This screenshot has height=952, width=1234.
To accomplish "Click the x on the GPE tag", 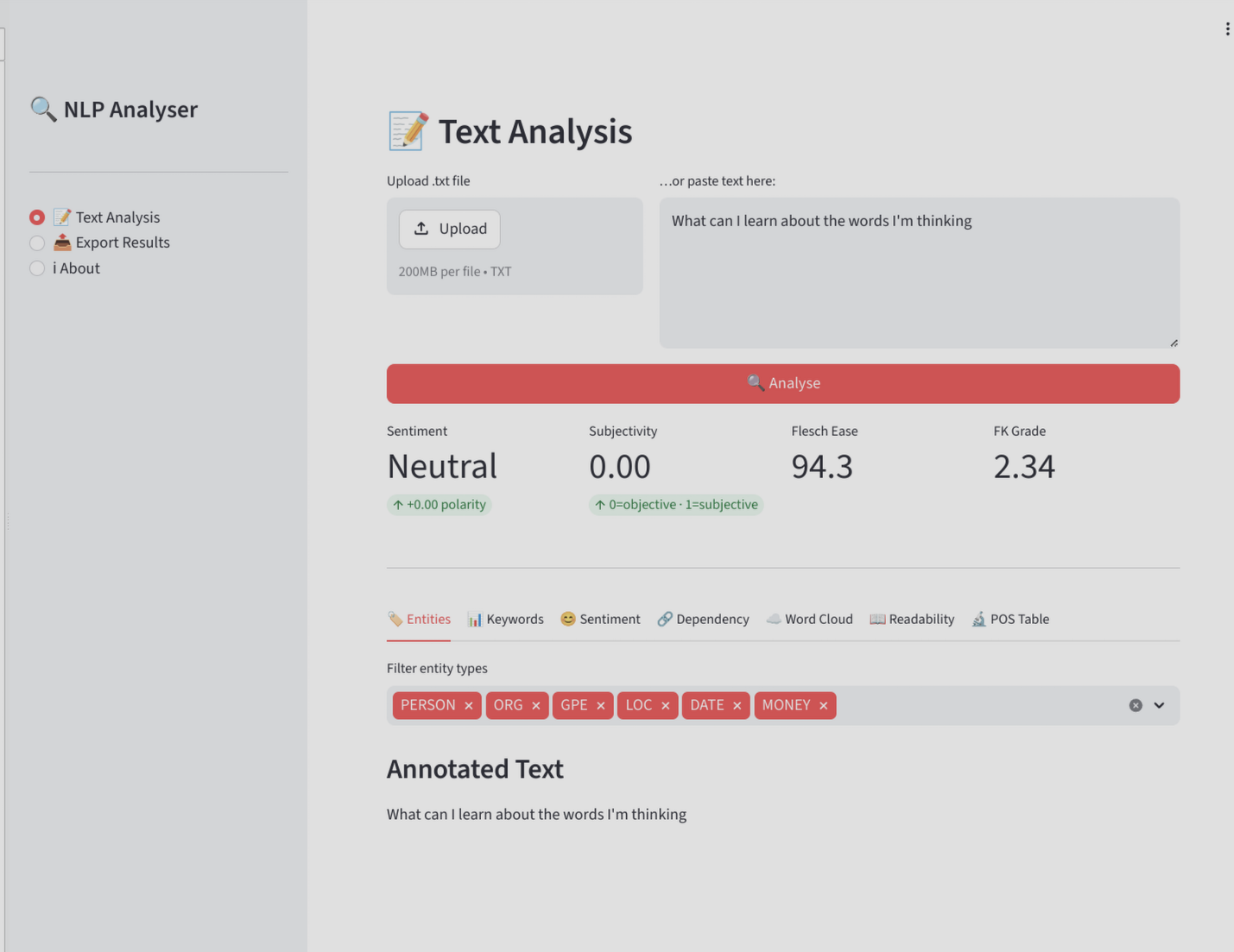I will [x=600, y=706].
